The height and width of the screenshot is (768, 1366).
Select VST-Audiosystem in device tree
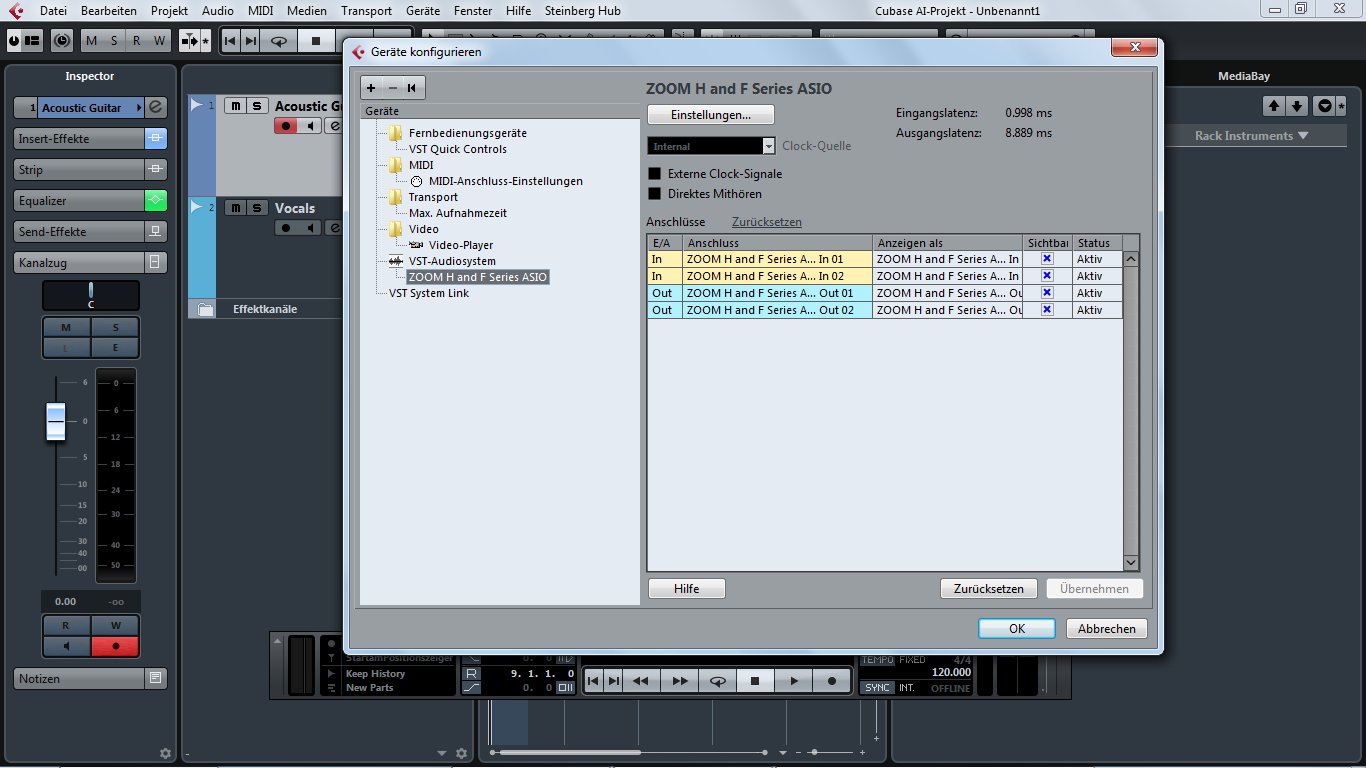click(x=452, y=261)
